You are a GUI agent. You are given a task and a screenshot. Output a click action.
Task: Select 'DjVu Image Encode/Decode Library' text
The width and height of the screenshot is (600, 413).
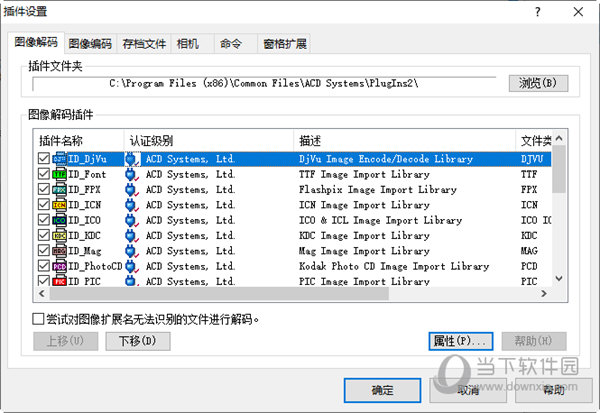pos(386,159)
